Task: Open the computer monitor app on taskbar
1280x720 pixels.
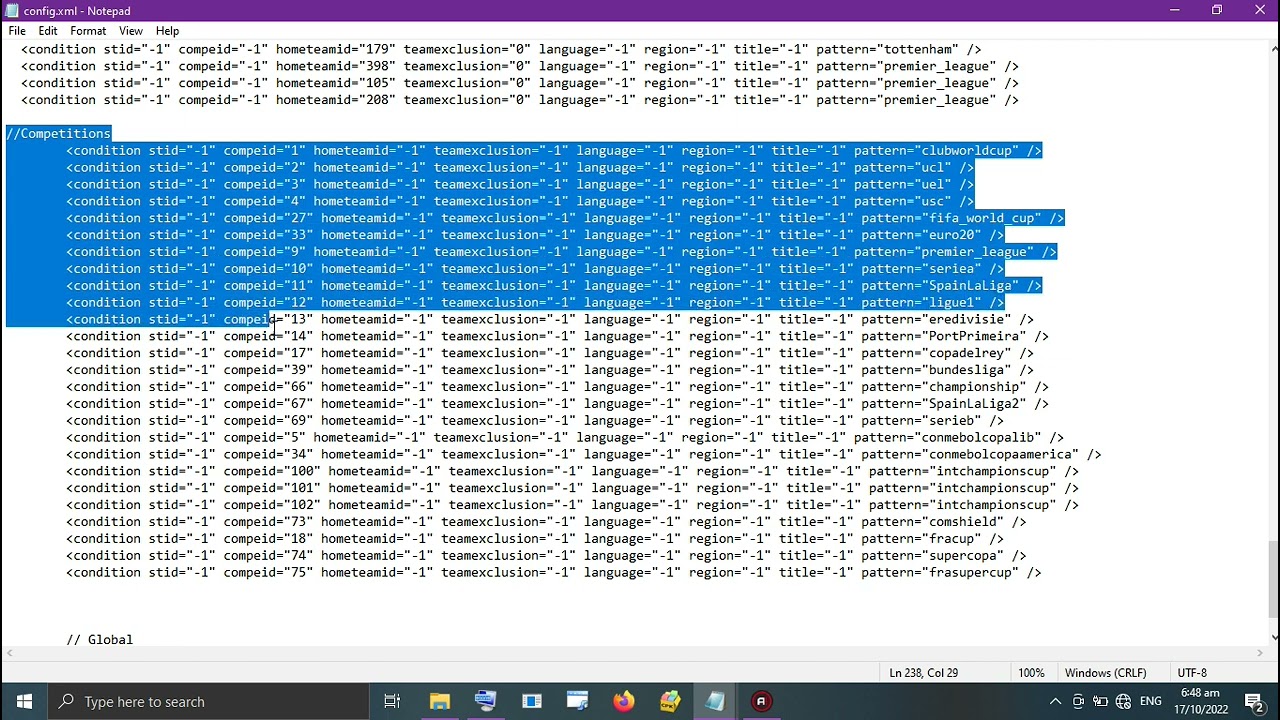Action: 485,701
